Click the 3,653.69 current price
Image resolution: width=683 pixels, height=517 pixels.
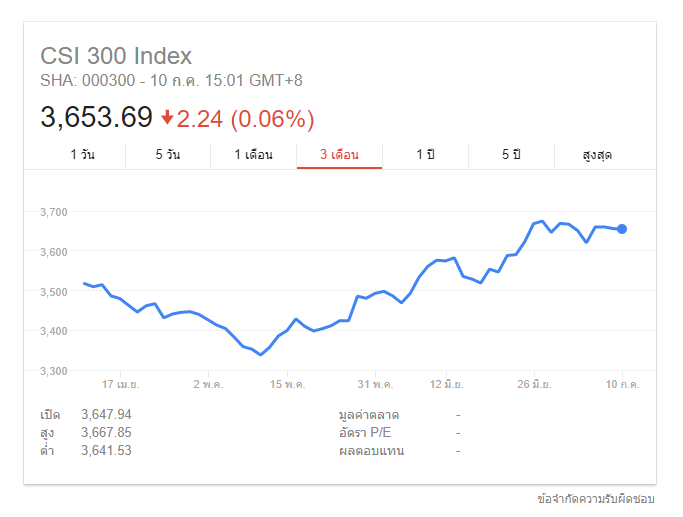(96, 118)
